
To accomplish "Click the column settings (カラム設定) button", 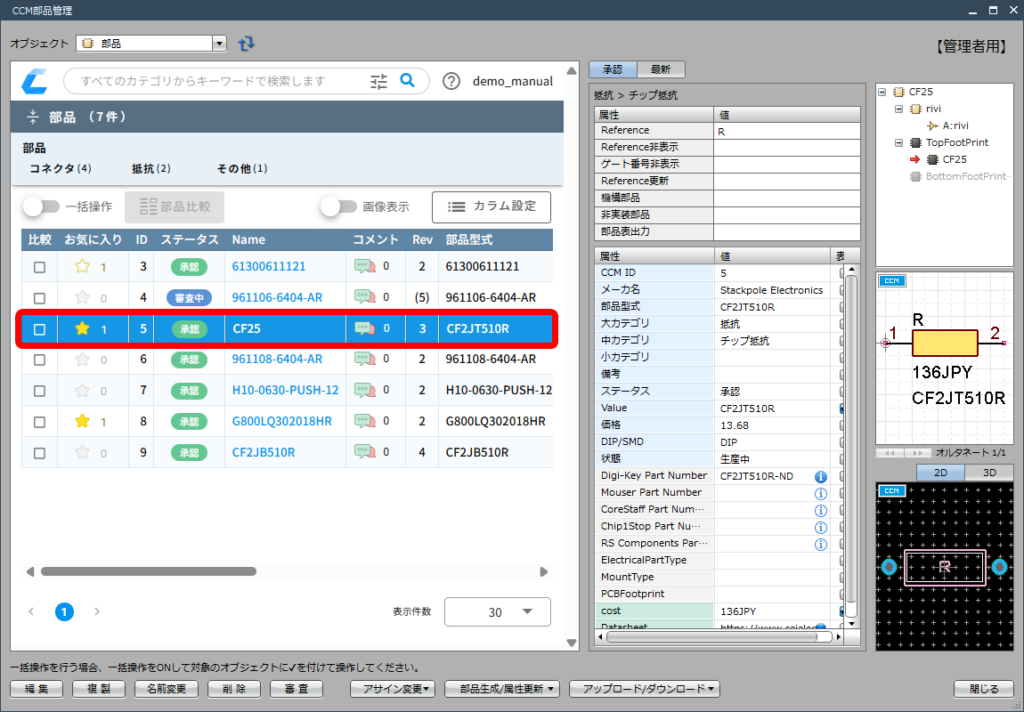I will tap(491, 206).
